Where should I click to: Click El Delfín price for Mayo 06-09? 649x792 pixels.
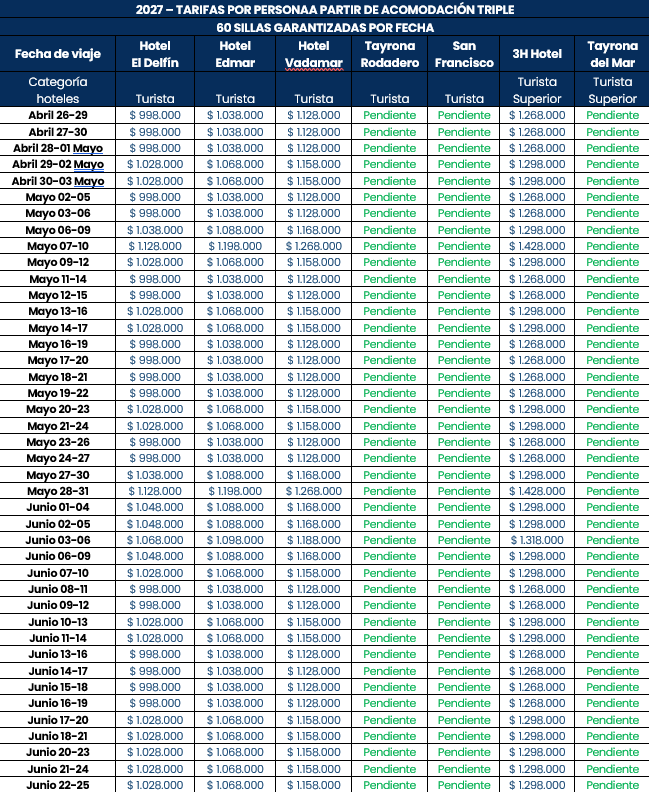pos(155,230)
